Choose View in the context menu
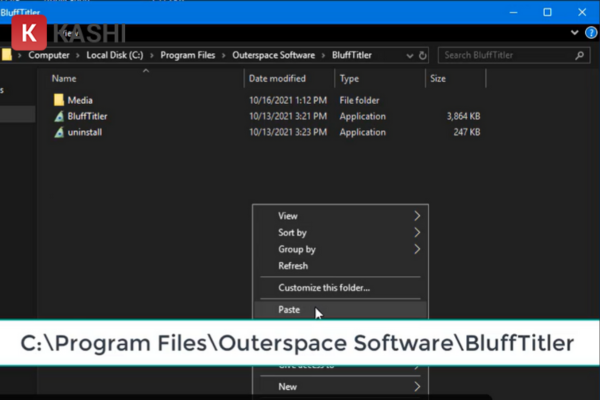The height and width of the screenshot is (400, 600). pyautogui.click(x=340, y=216)
